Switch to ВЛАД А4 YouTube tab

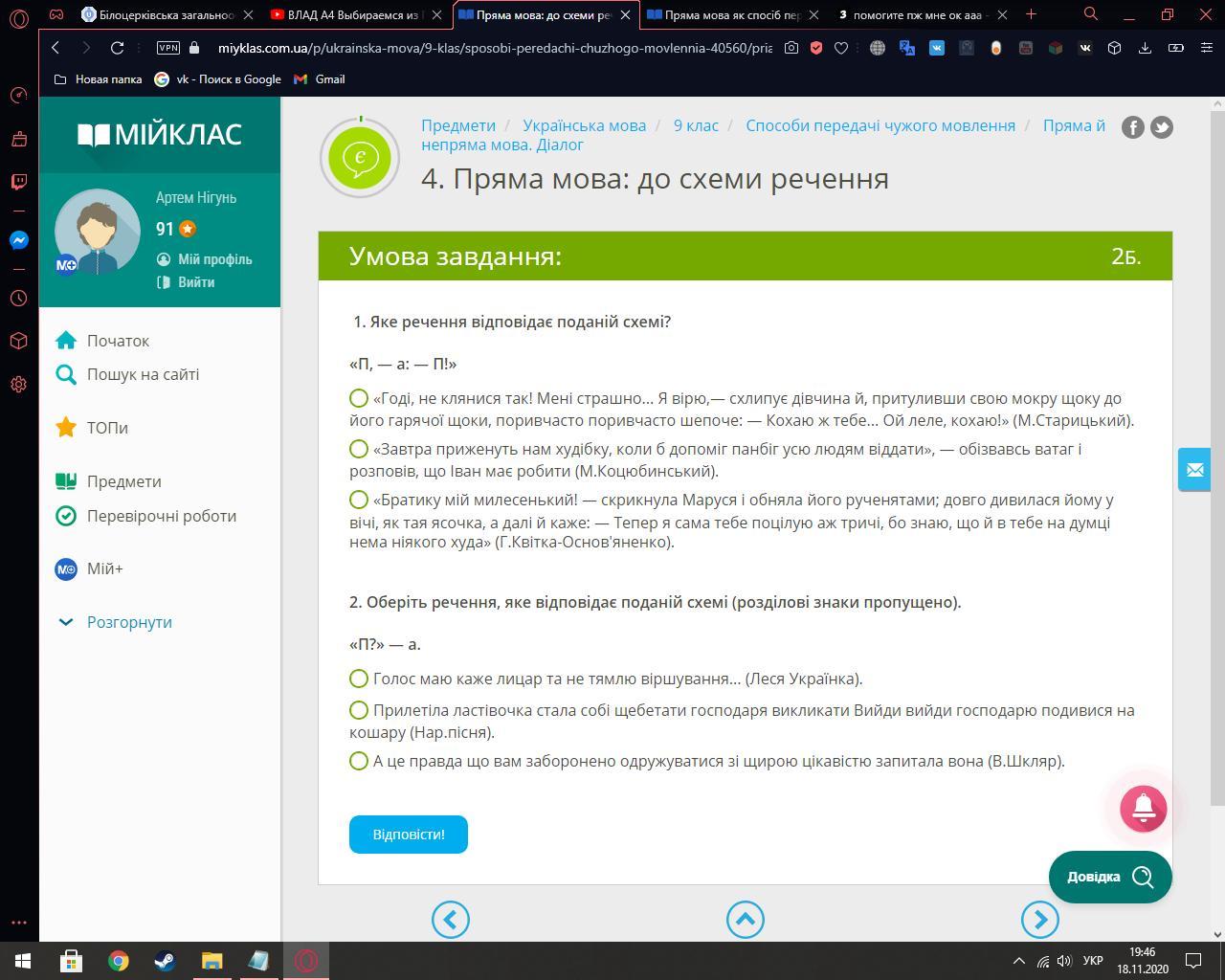pyautogui.click(x=355, y=14)
